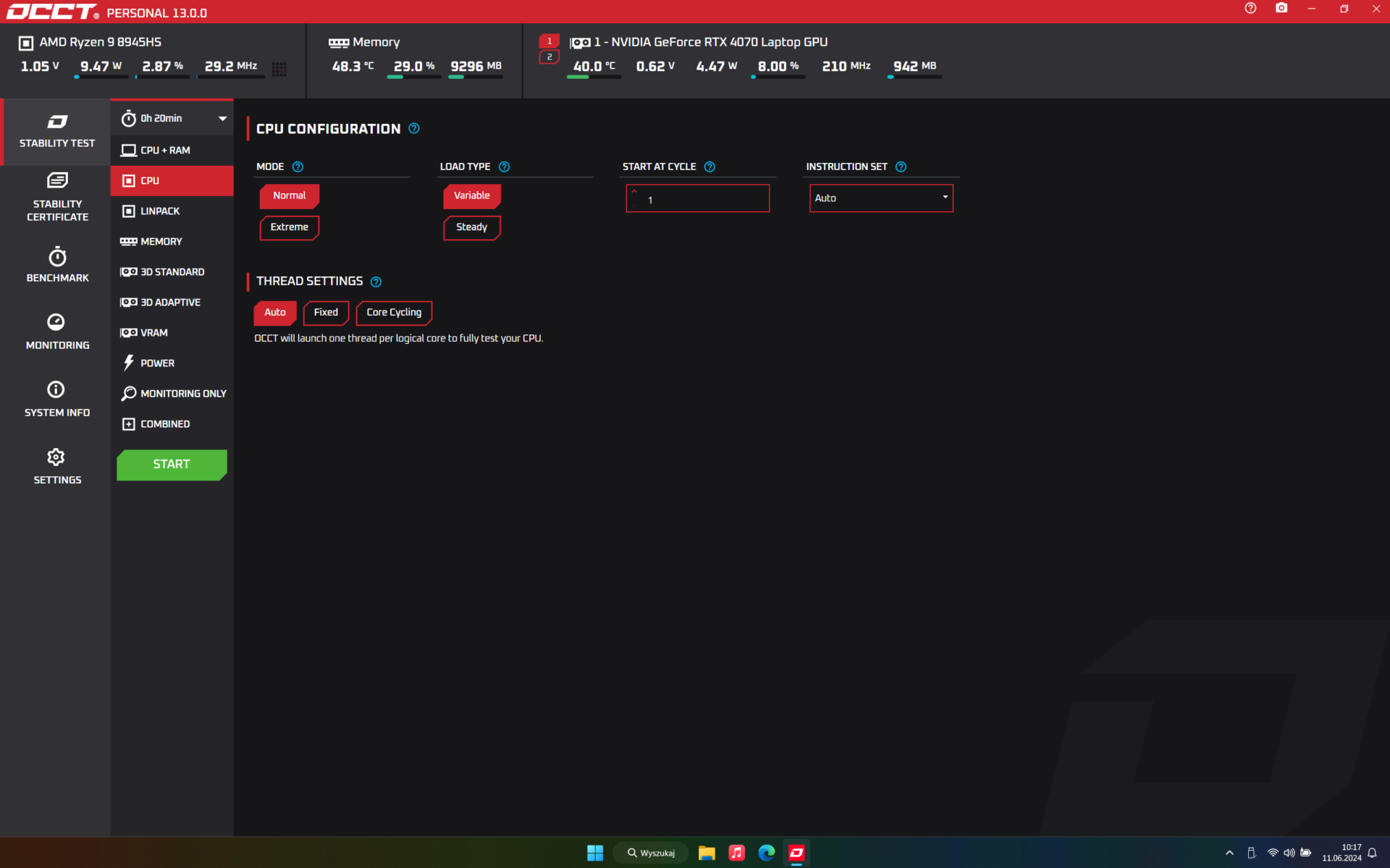Click the NVIDIA GPU card icon
Screen dimensions: 1390x868
pyautogui.click(x=580, y=43)
